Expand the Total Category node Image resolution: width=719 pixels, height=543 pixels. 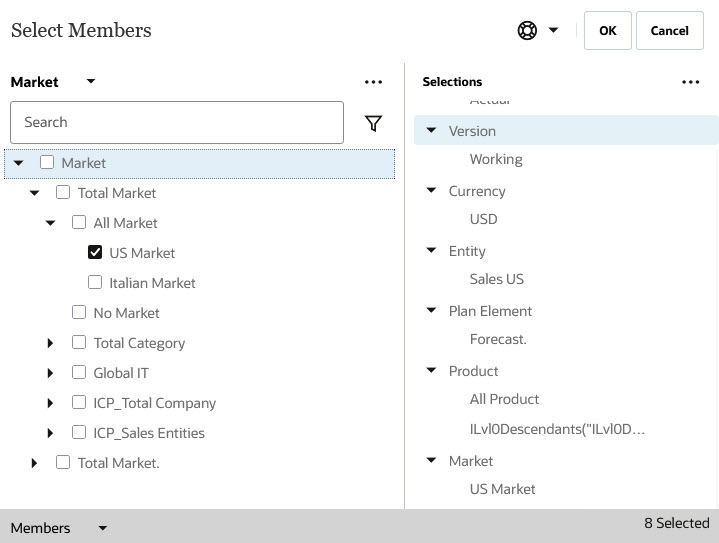tap(51, 343)
